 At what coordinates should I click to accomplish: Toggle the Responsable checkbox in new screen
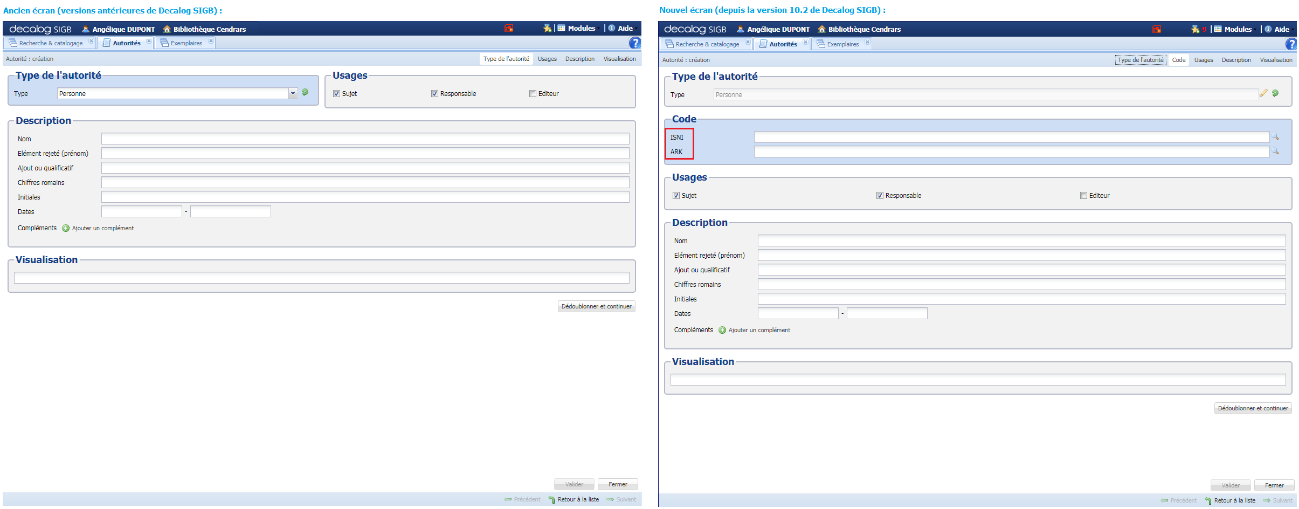tap(879, 196)
